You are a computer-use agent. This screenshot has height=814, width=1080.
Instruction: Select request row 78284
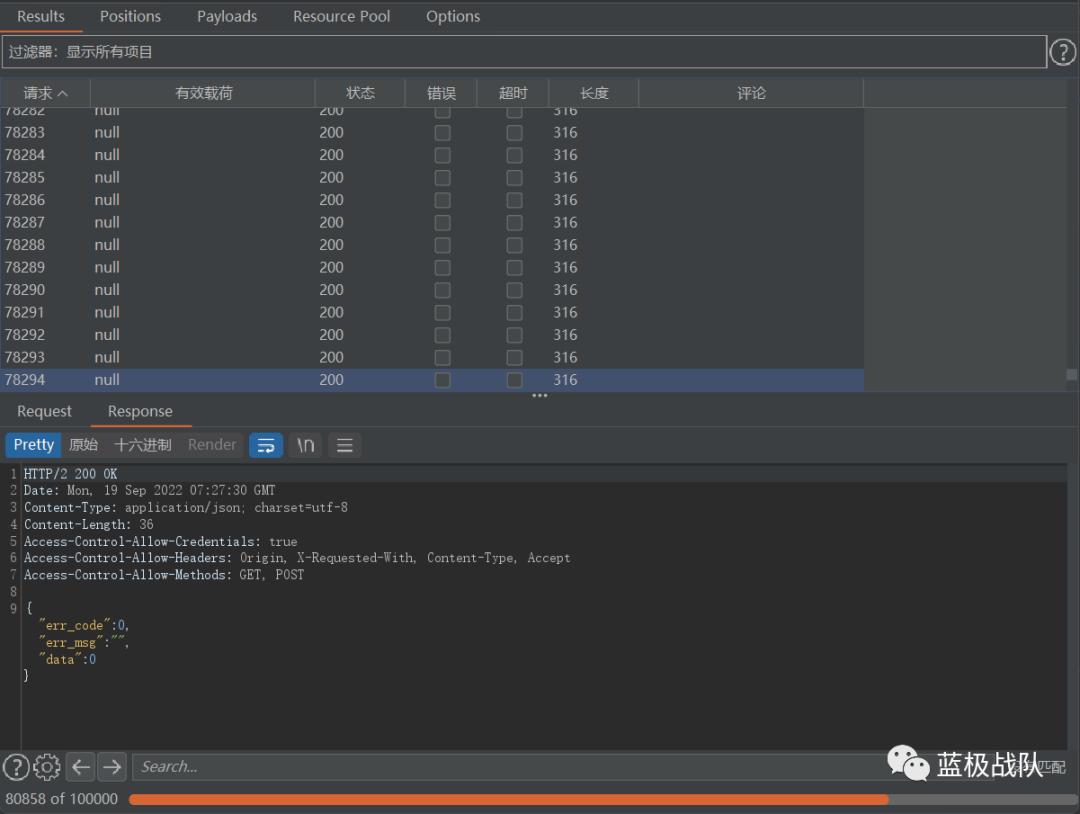pyautogui.click(x=432, y=155)
